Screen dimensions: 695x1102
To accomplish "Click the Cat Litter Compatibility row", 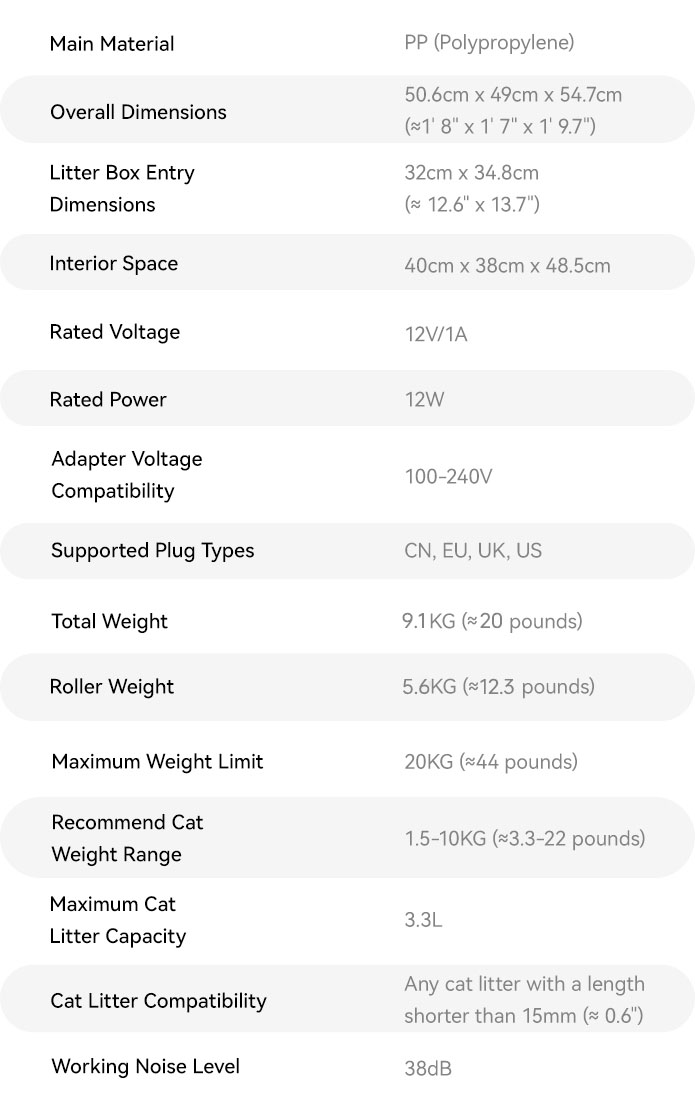I will pos(347,999).
